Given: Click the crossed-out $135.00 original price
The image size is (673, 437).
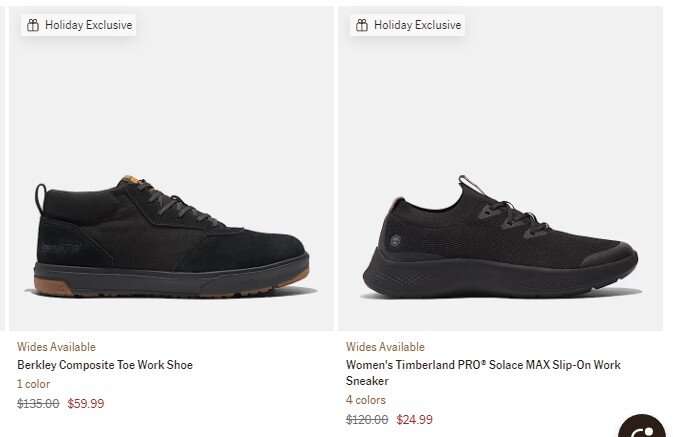Looking at the screenshot, I should (x=38, y=404).
